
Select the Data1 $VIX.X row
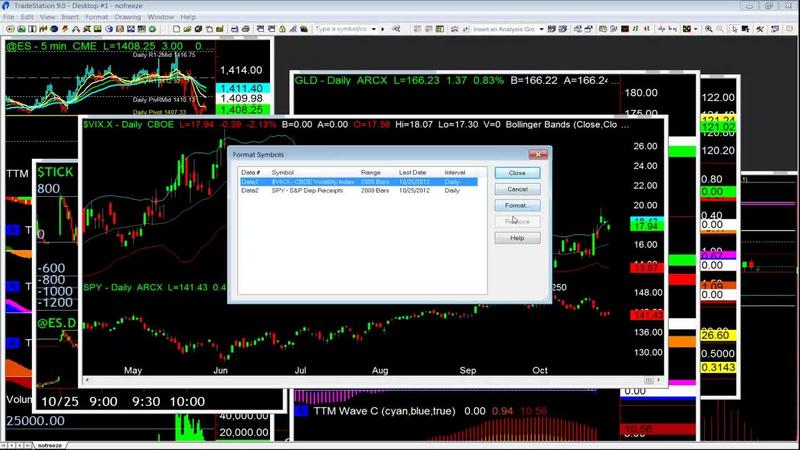359,182
